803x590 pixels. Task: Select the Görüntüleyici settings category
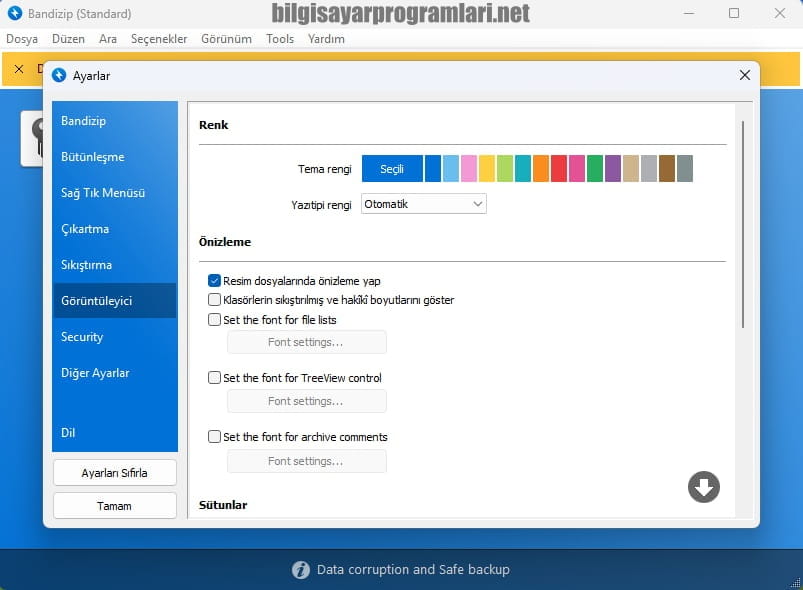(115, 301)
